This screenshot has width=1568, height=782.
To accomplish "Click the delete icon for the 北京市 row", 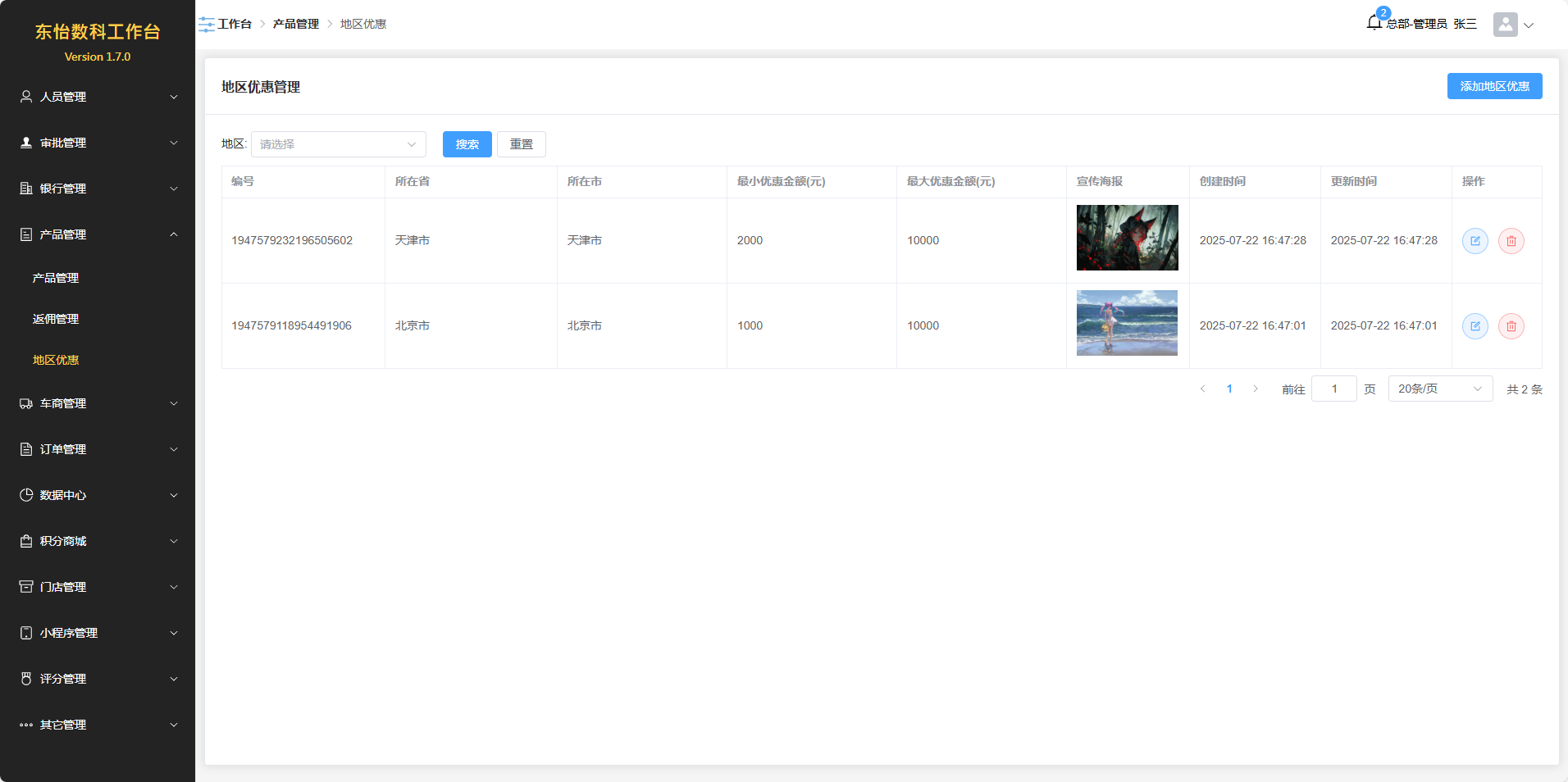I will [1511, 326].
